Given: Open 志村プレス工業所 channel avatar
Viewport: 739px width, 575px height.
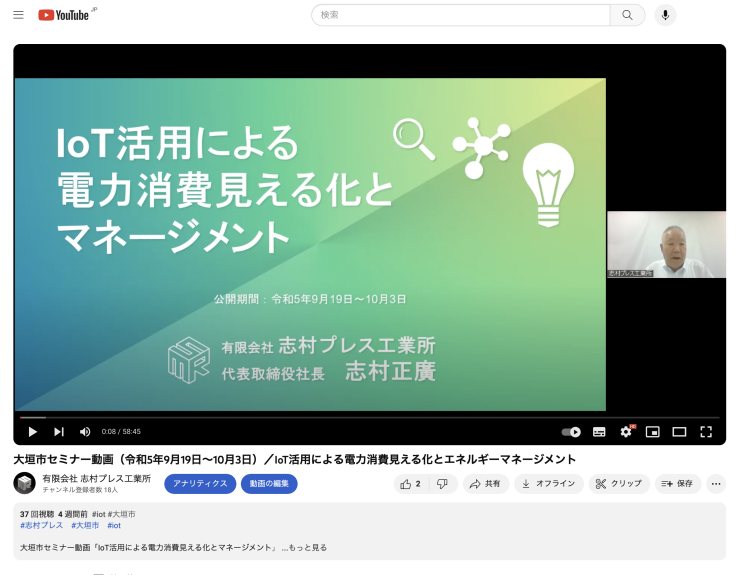Looking at the screenshot, I should click(25, 484).
